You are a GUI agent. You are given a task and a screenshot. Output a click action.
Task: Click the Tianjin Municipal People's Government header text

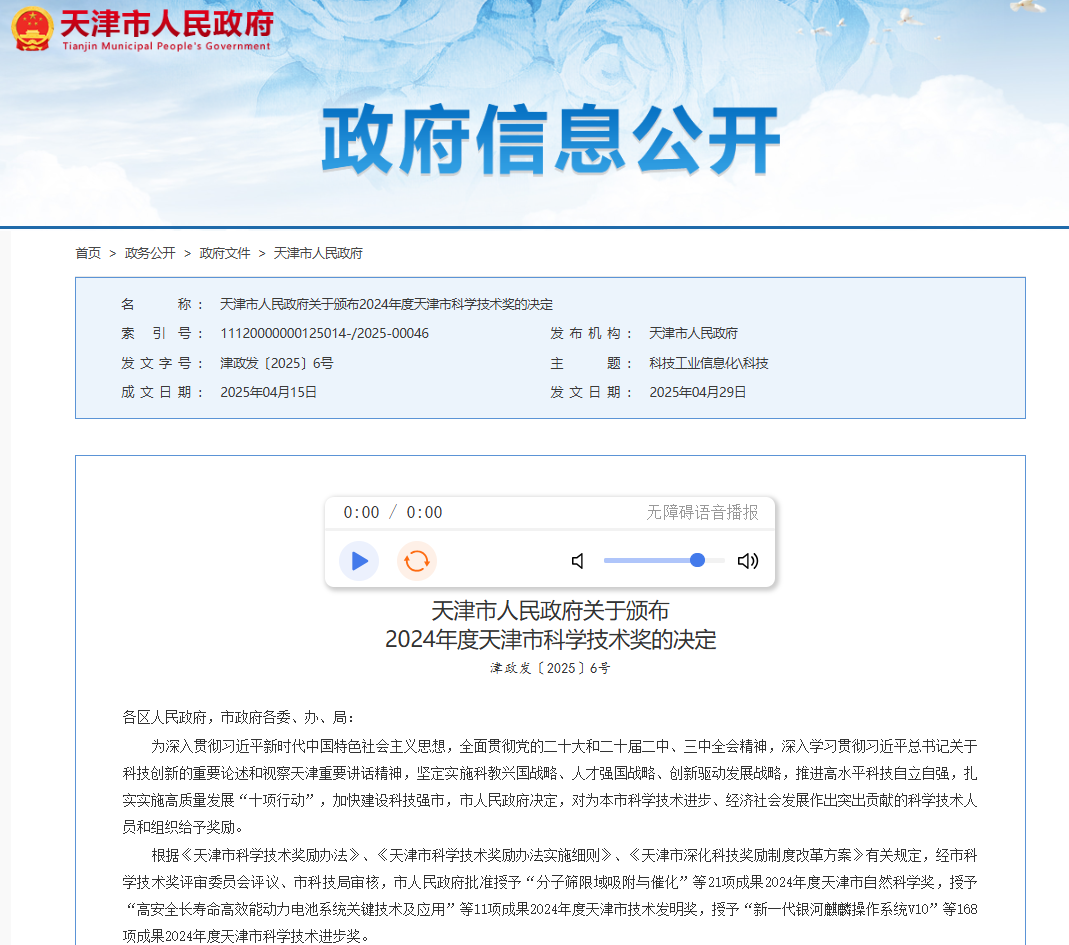tap(166, 44)
